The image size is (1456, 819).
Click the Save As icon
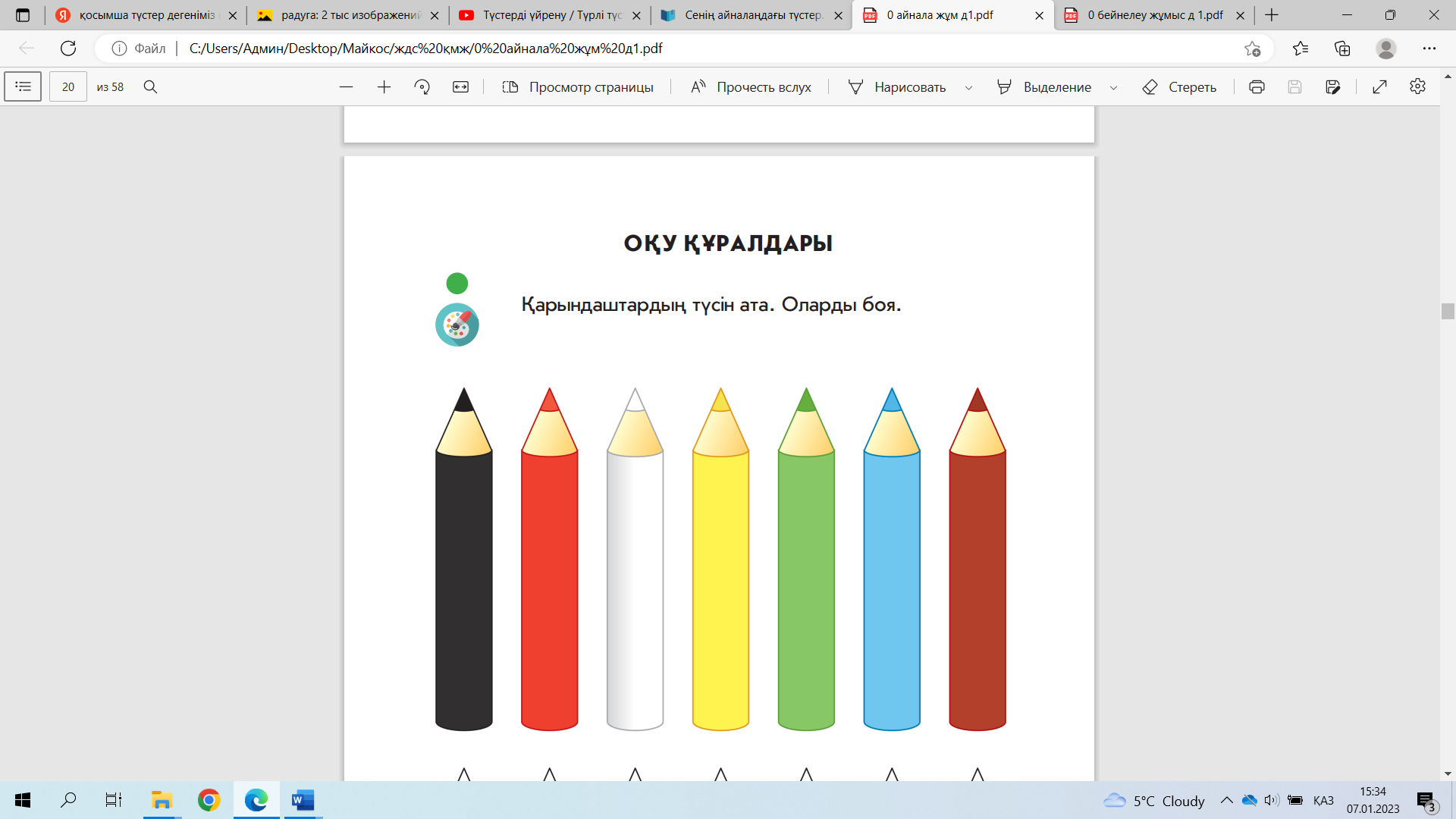(x=1332, y=87)
